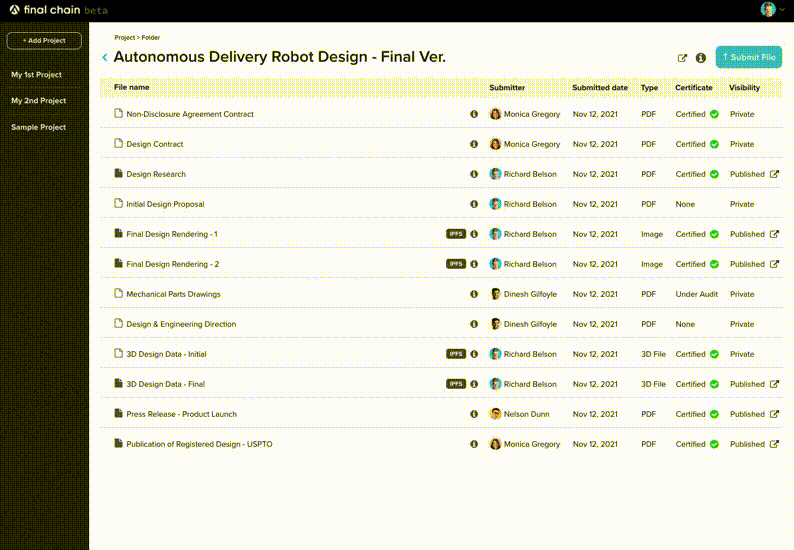Click the folder info icon beside Submit File
This screenshot has width=794, height=550.
(701, 58)
